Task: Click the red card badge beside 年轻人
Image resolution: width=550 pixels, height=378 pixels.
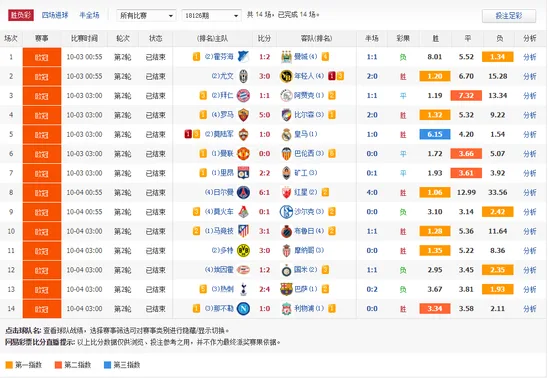Action: (331, 76)
